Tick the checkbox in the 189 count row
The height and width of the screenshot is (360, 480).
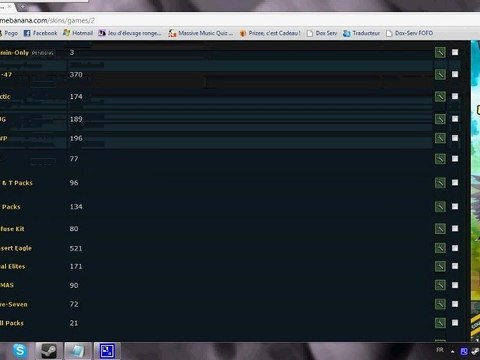pos(455,119)
